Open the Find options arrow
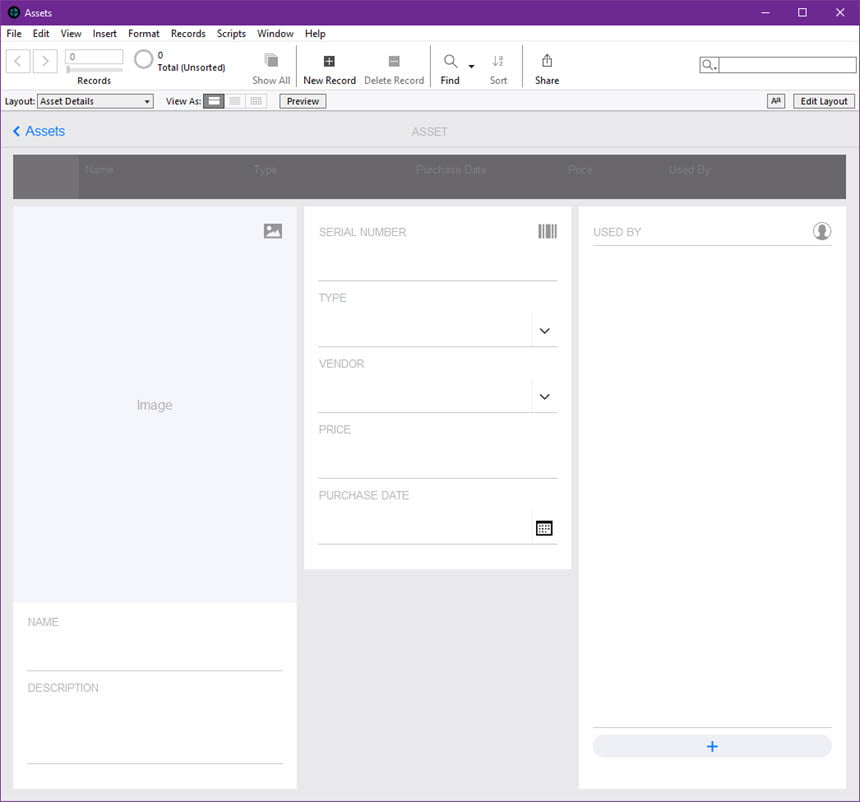The image size is (860, 802). [x=471, y=66]
